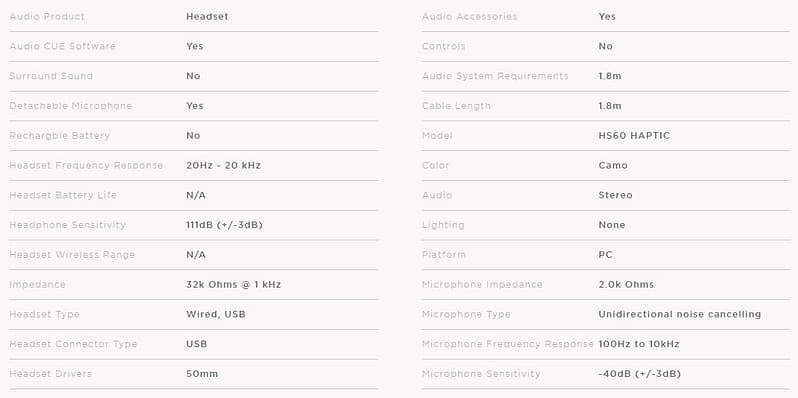Click the HS60 HAPTIC model value

click(634, 136)
